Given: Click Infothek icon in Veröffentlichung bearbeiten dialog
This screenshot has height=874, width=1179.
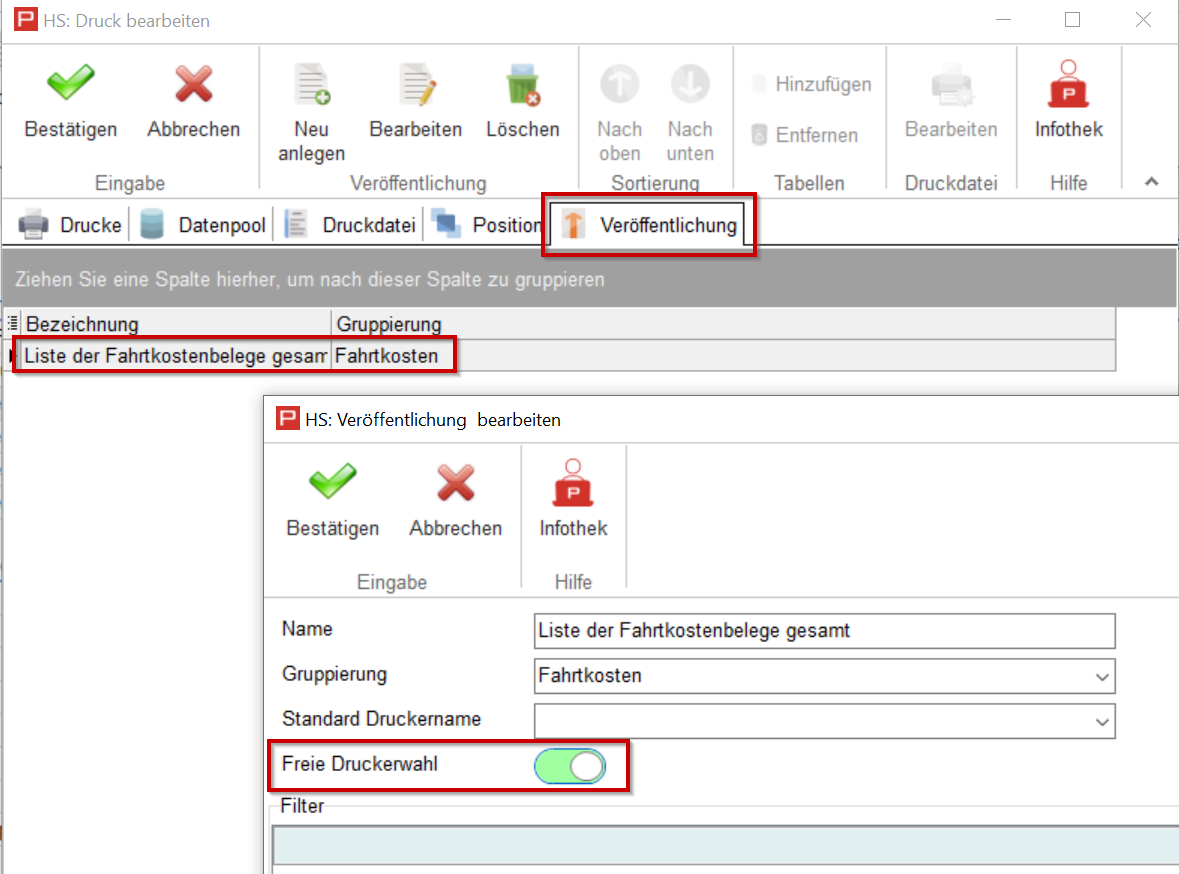Looking at the screenshot, I should click(573, 485).
